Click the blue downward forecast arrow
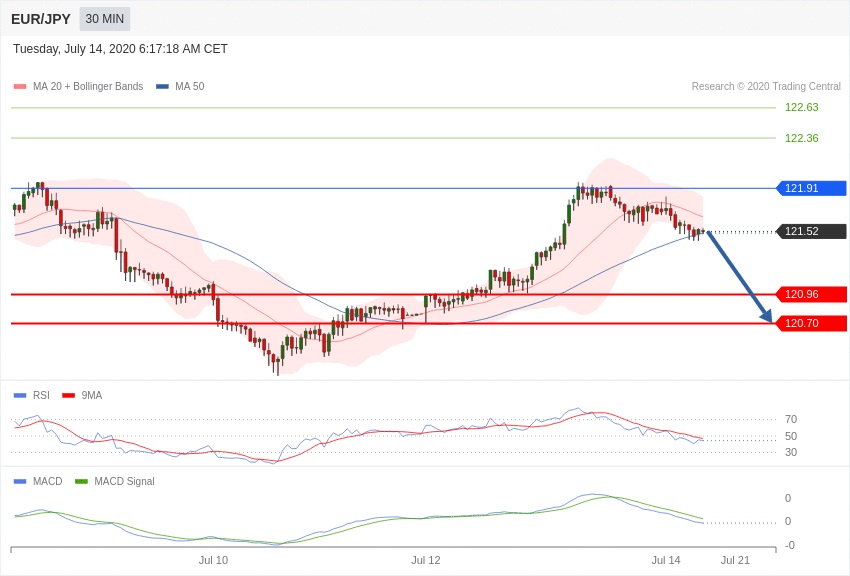Image resolution: width=850 pixels, height=576 pixels. tap(740, 277)
